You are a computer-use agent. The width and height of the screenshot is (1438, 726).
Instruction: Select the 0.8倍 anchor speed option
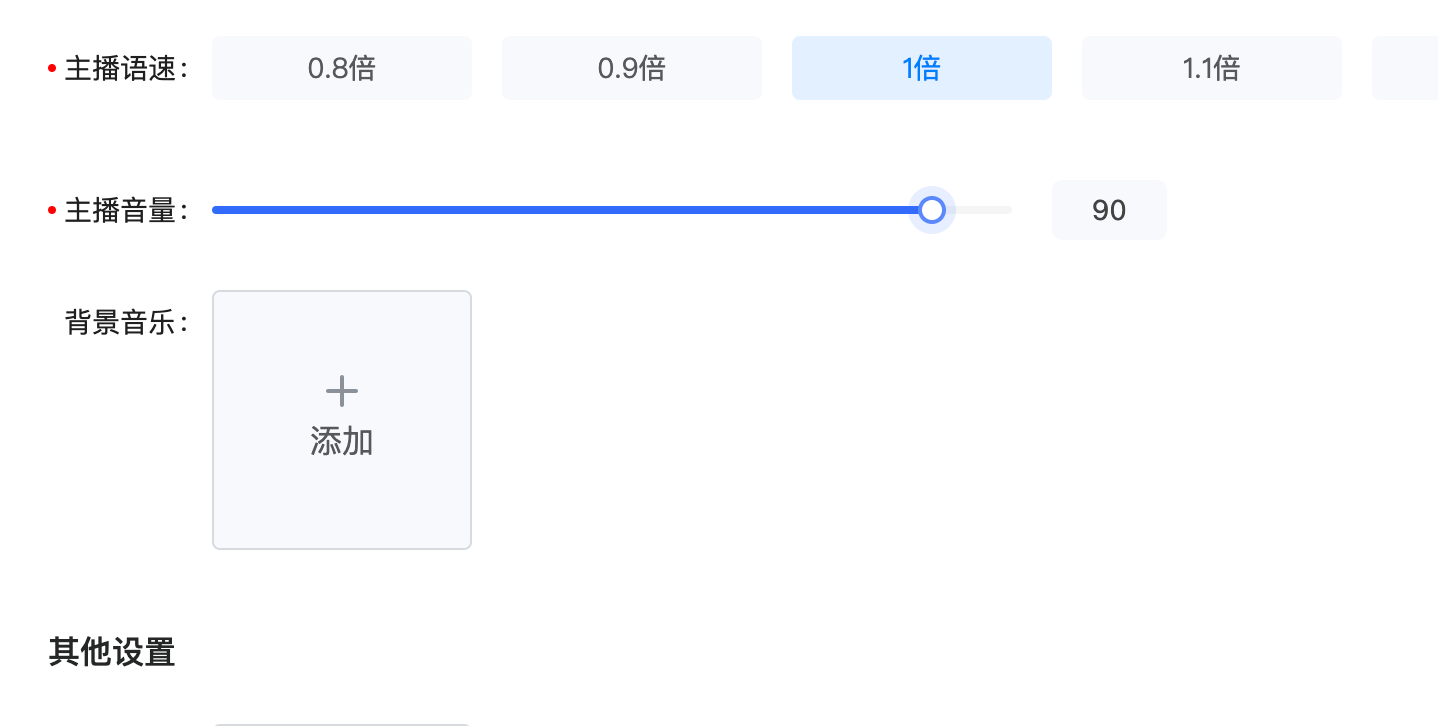[341, 68]
